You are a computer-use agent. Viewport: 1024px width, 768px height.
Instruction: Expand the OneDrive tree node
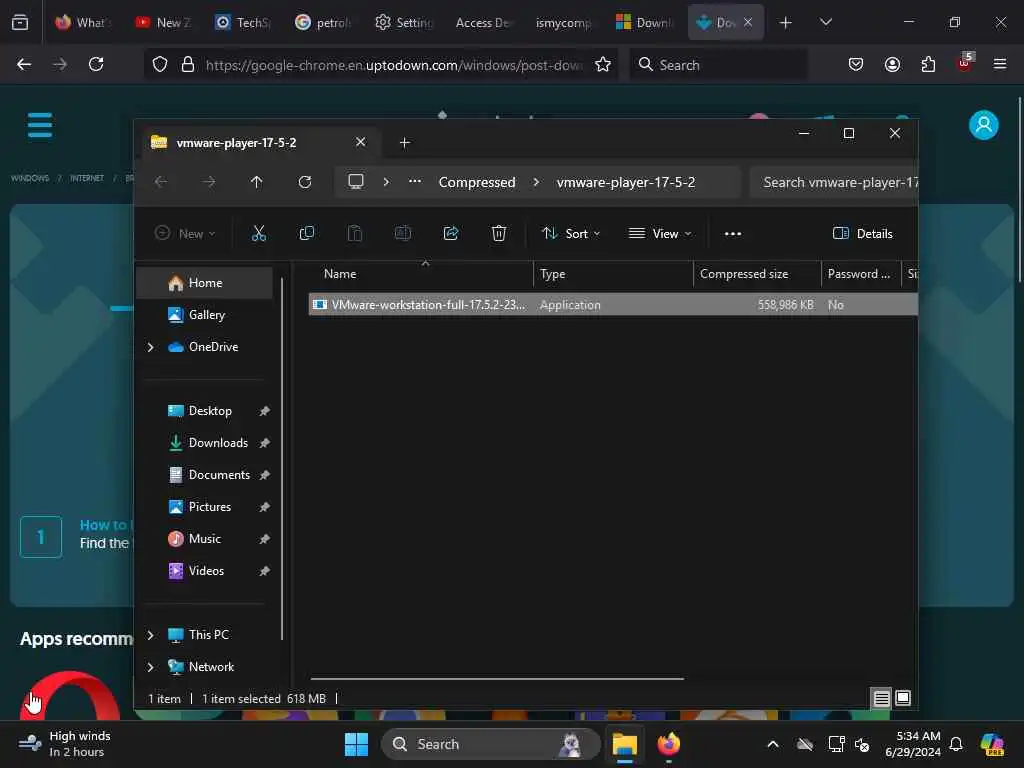point(150,347)
